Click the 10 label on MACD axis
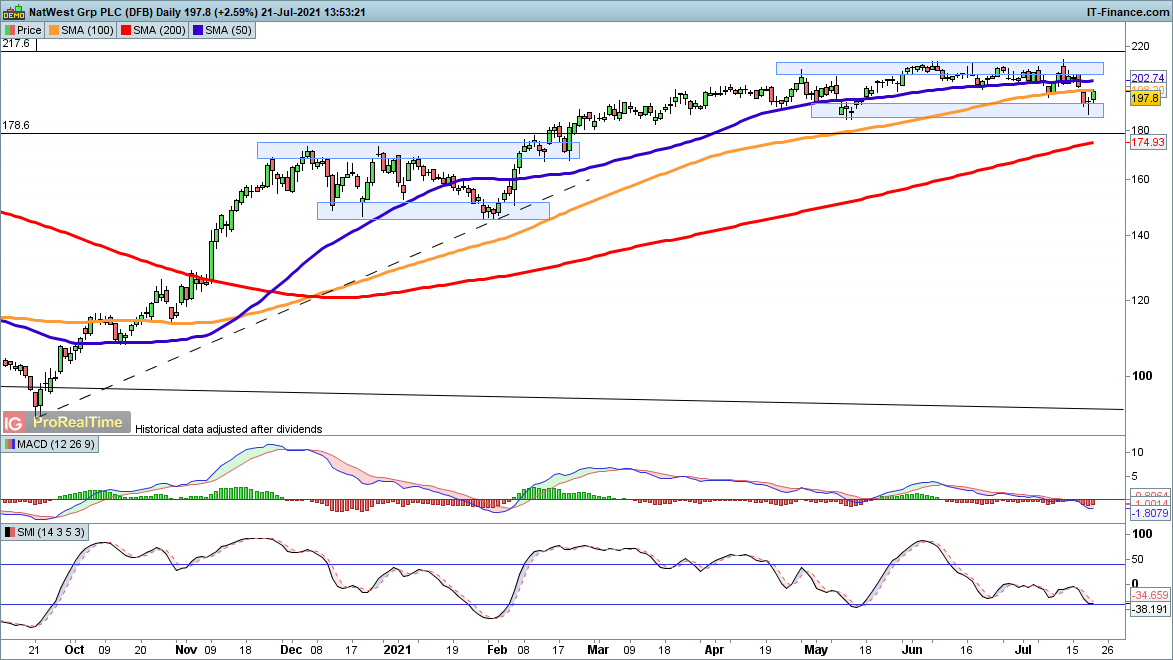The image size is (1173, 660). pos(1137,452)
